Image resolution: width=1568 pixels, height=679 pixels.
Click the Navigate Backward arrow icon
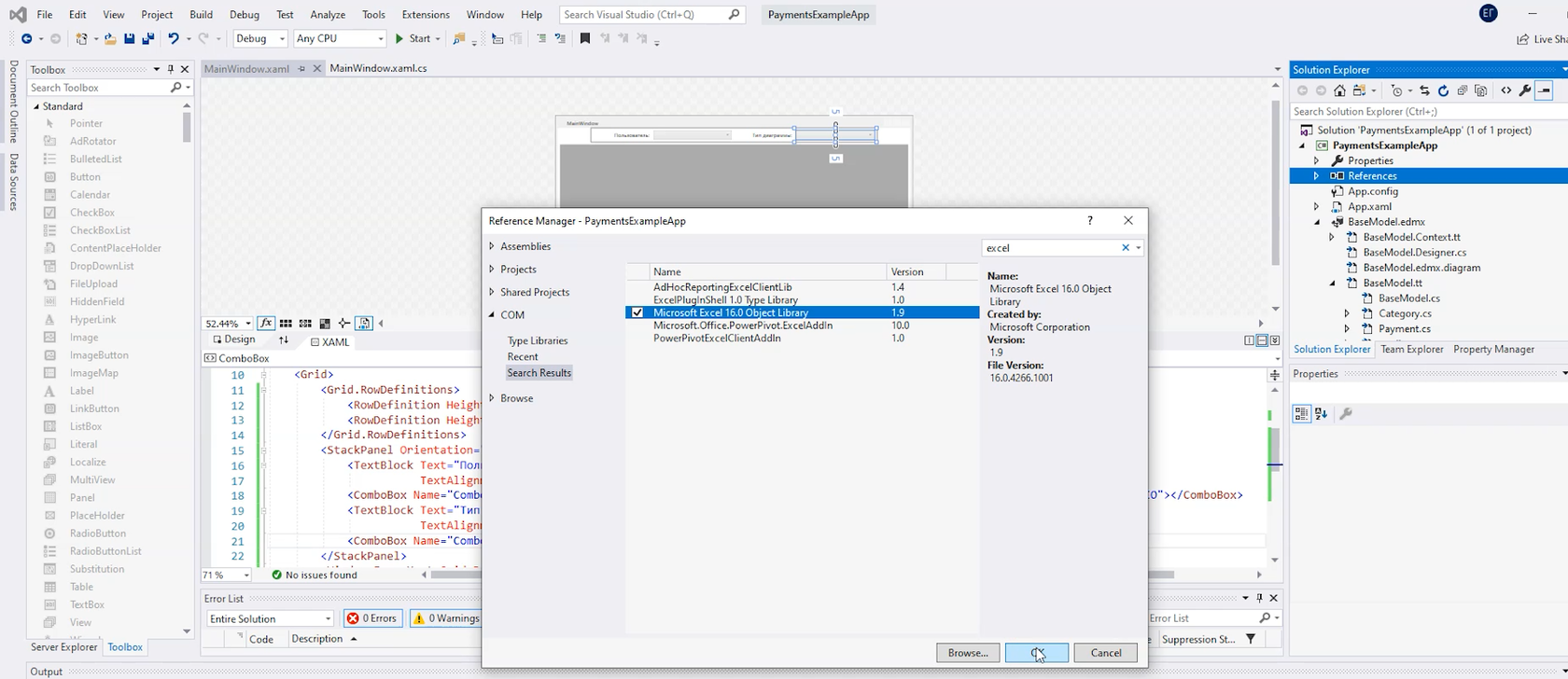26,38
